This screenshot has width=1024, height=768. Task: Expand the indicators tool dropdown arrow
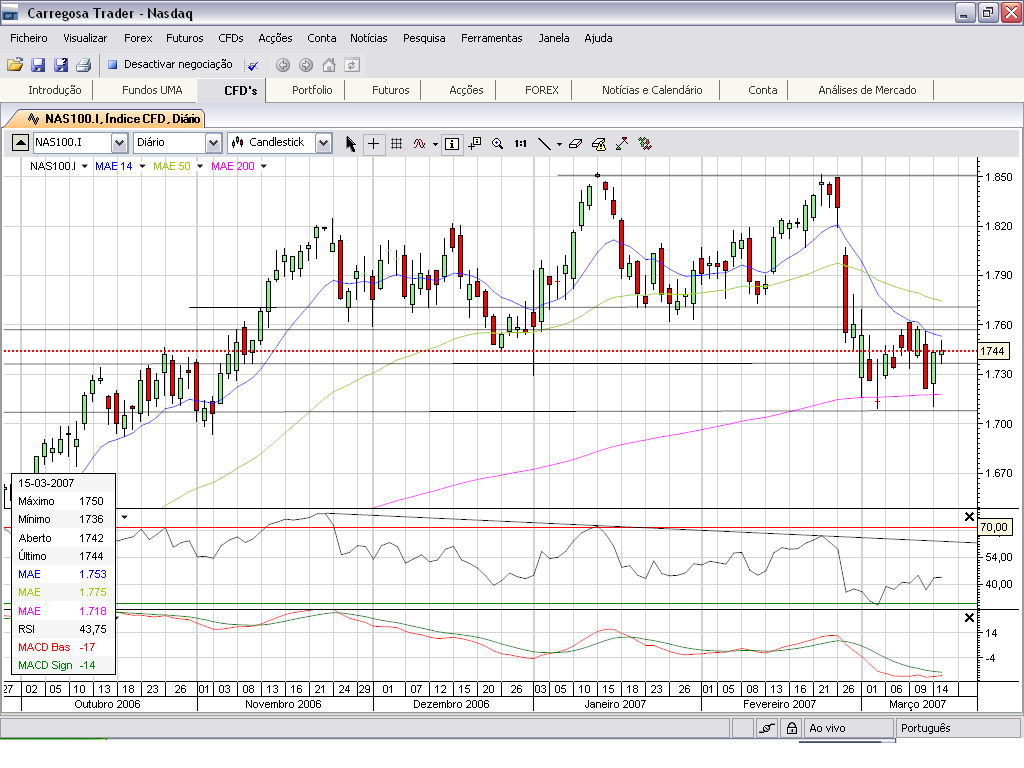(436, 144)
